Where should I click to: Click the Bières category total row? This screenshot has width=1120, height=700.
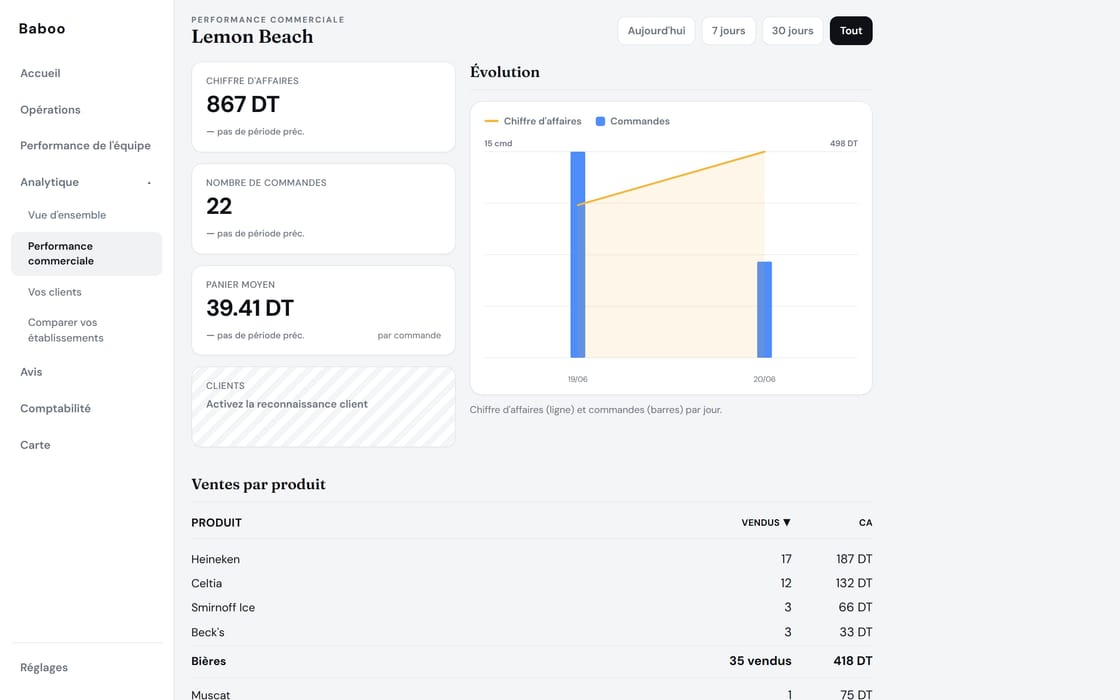531,661
